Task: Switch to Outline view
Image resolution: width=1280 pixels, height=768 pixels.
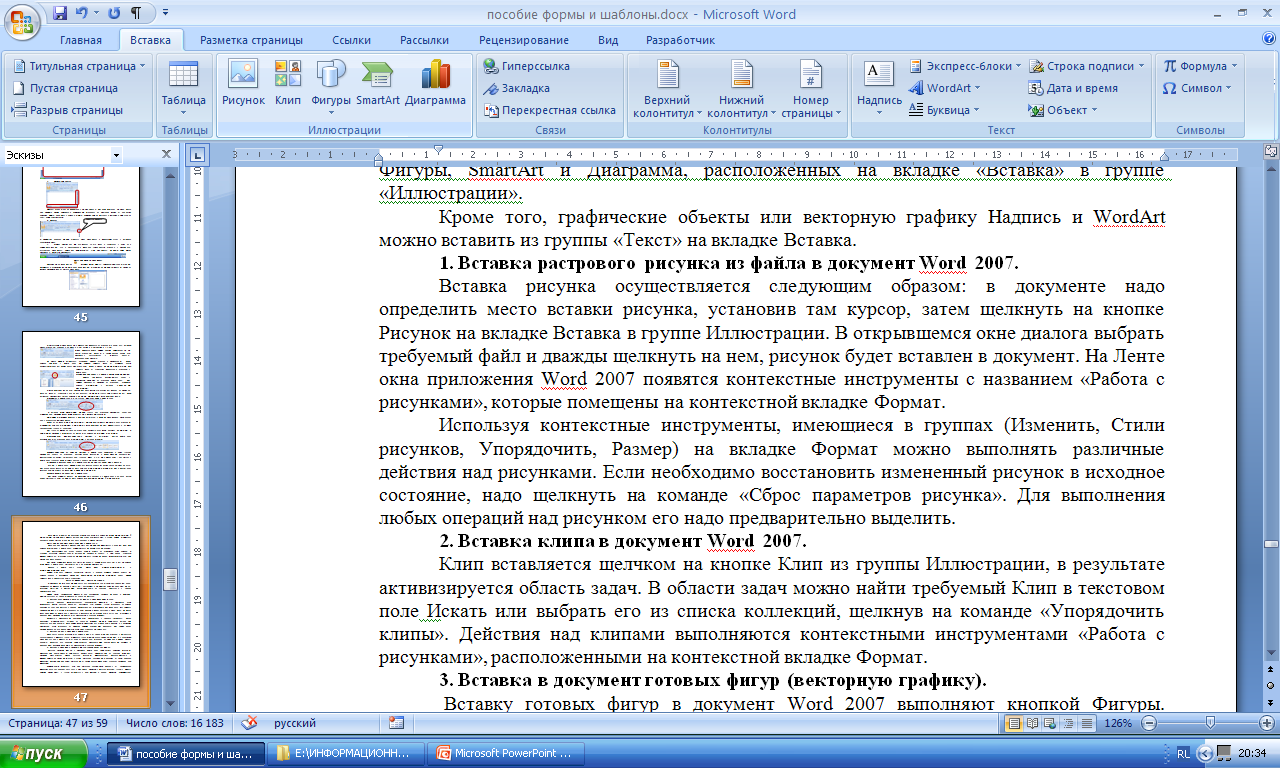Action: tap(1068, 723)
